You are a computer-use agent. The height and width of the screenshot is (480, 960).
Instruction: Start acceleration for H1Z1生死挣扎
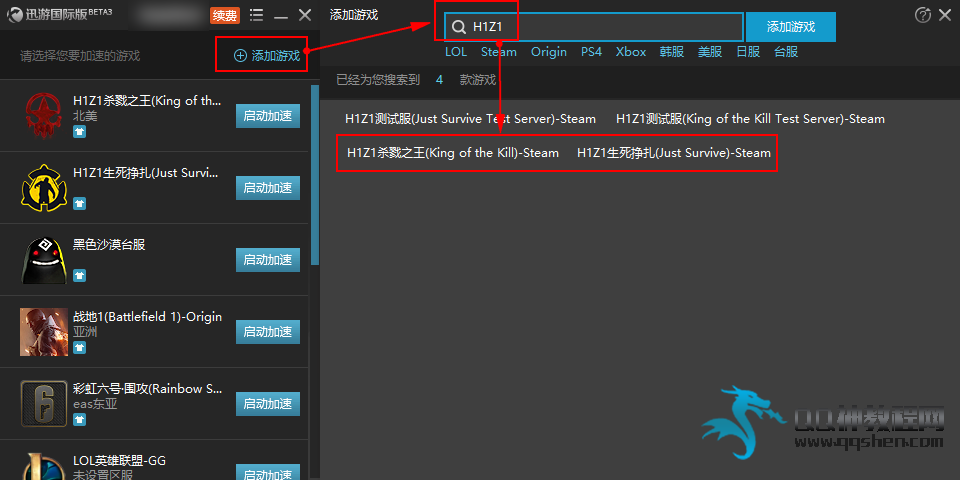pyautogui.click(x=268, y=188)
